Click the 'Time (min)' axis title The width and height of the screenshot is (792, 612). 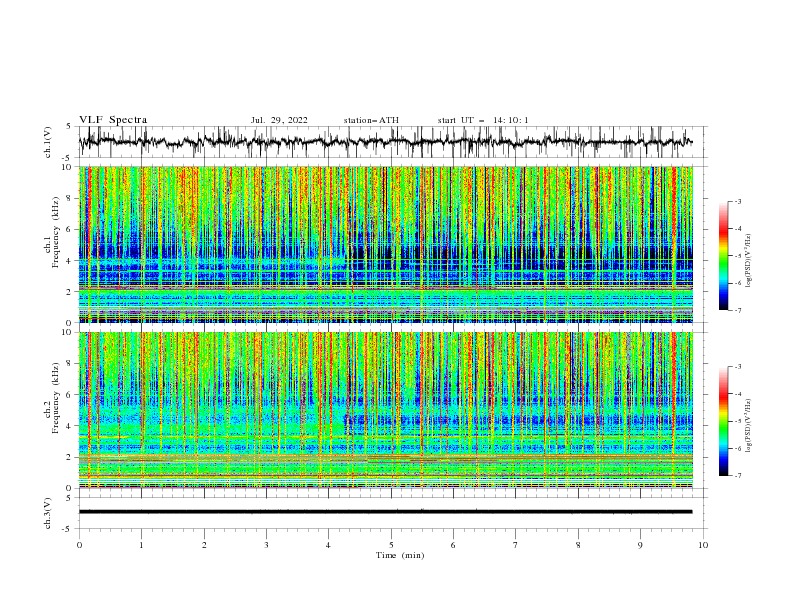(400, 555)
